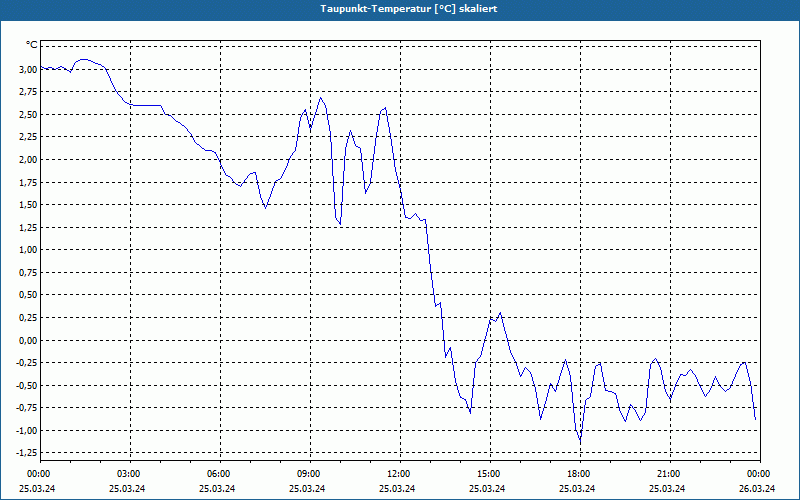Click the '25.03.24' date under 18:00
The image size is (800, 500).
pos(578,488)
